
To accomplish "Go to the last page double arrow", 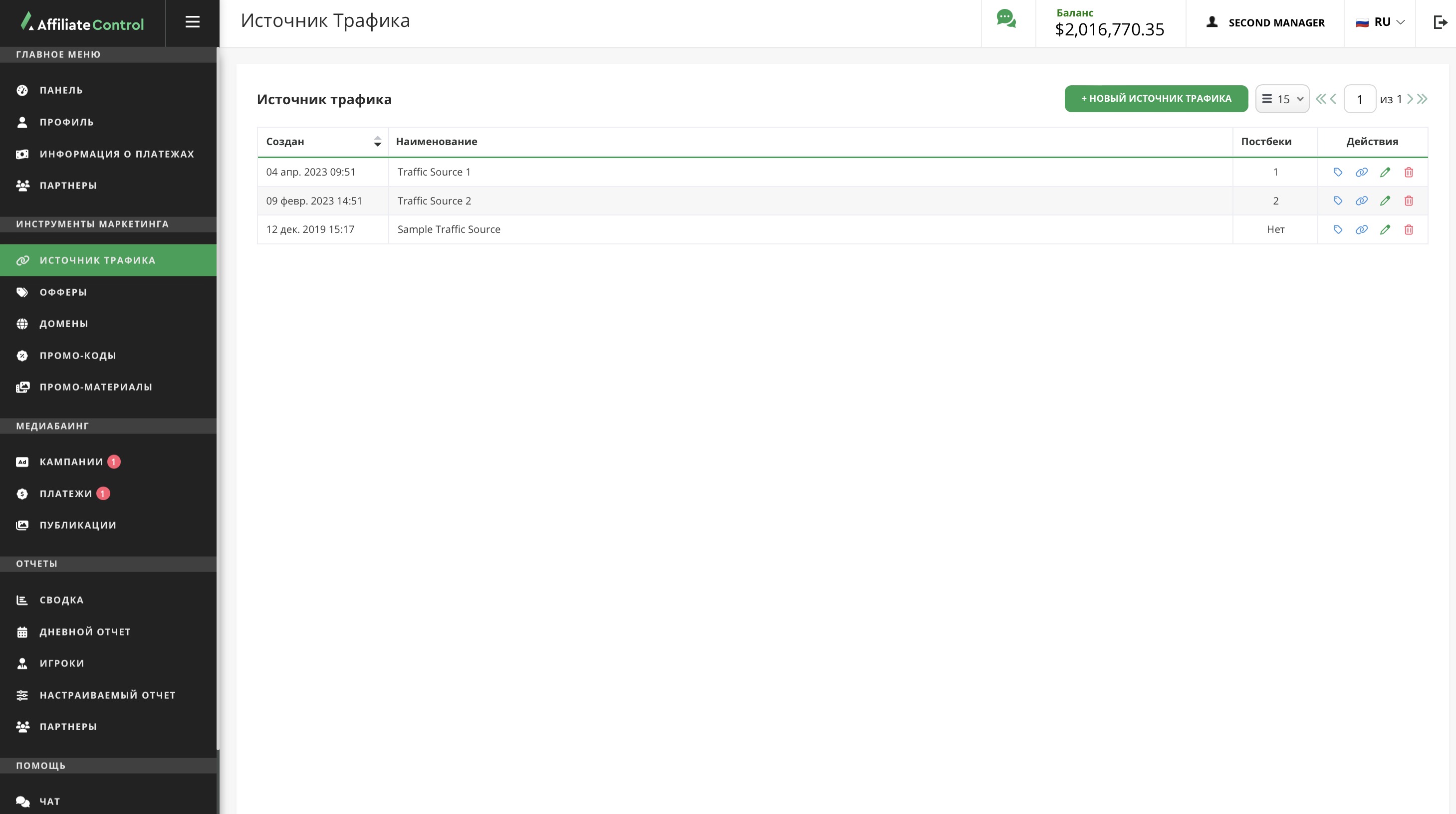I will point(1422,99).
